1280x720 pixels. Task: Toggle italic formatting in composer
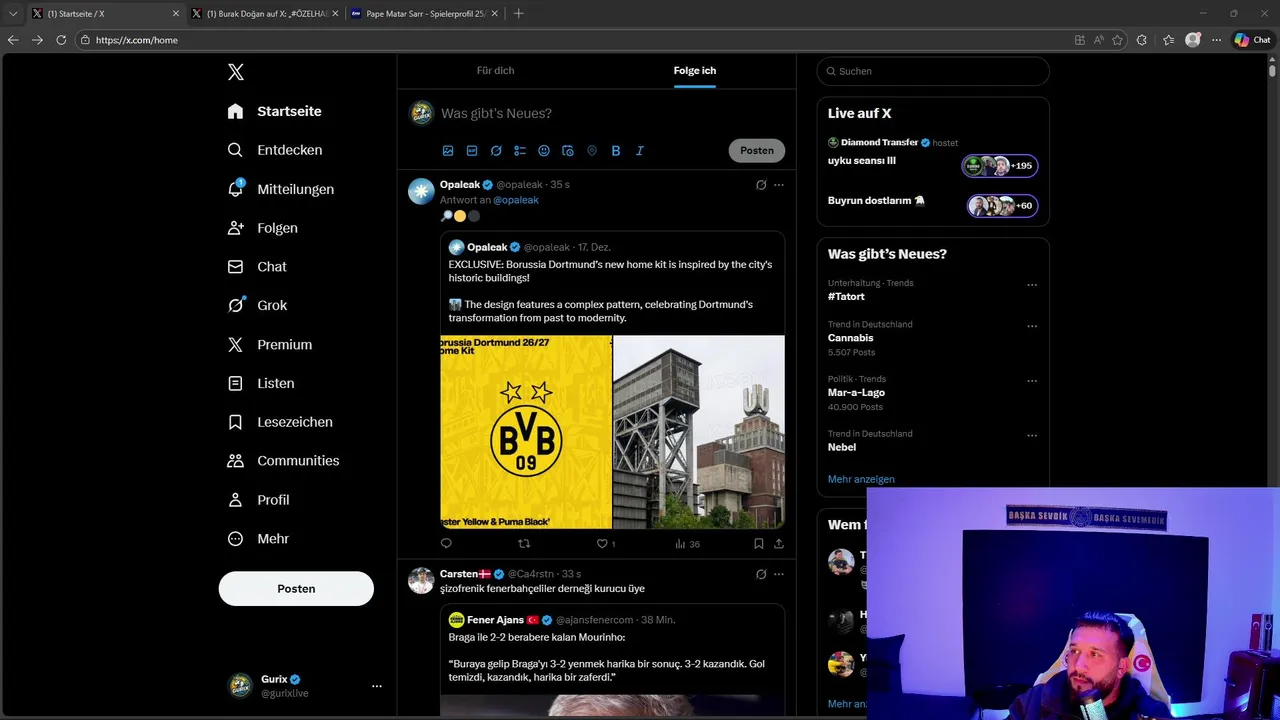[640, 151]
